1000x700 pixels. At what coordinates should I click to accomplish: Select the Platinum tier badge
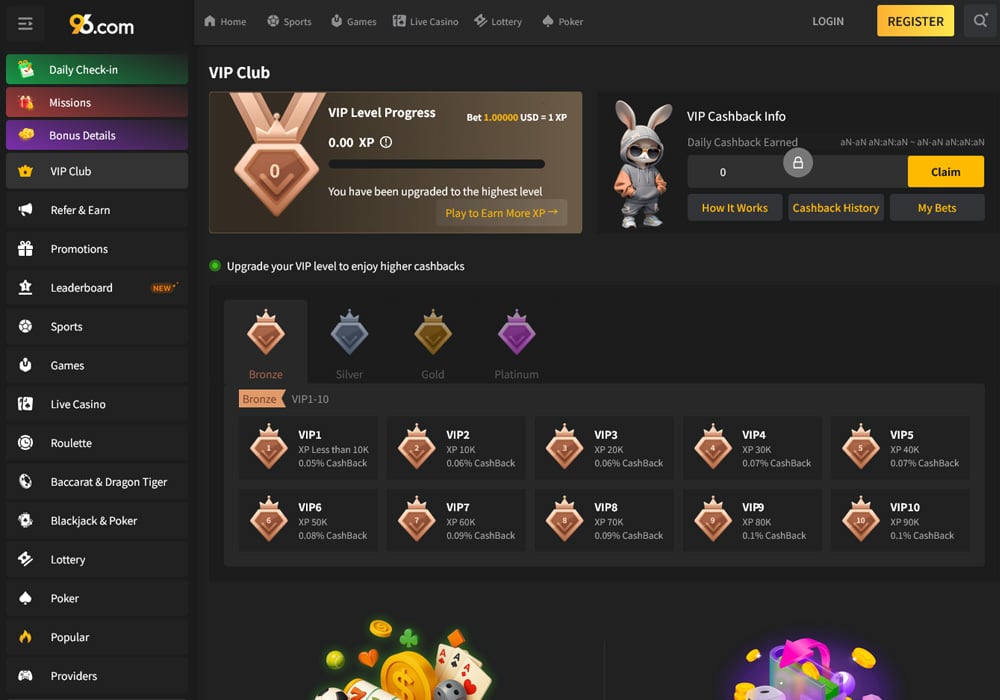pos(516,335)
